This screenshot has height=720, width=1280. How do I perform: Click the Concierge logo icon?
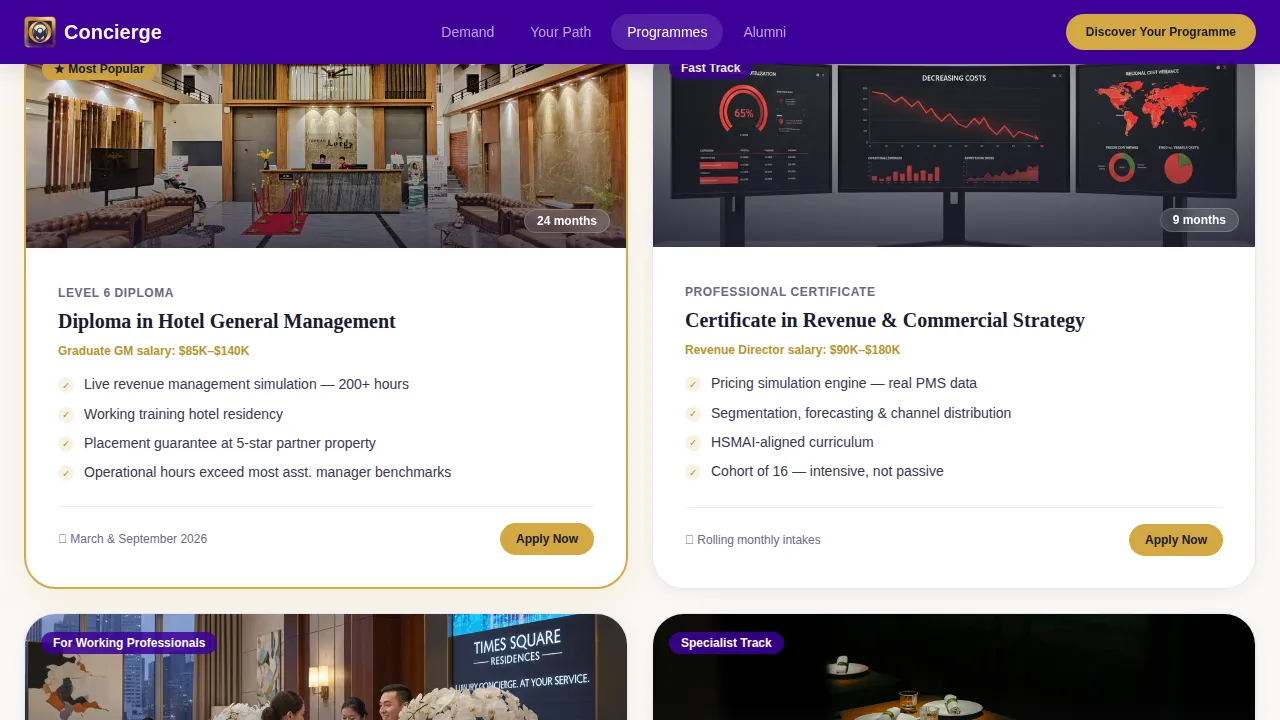tap(40, 32)
